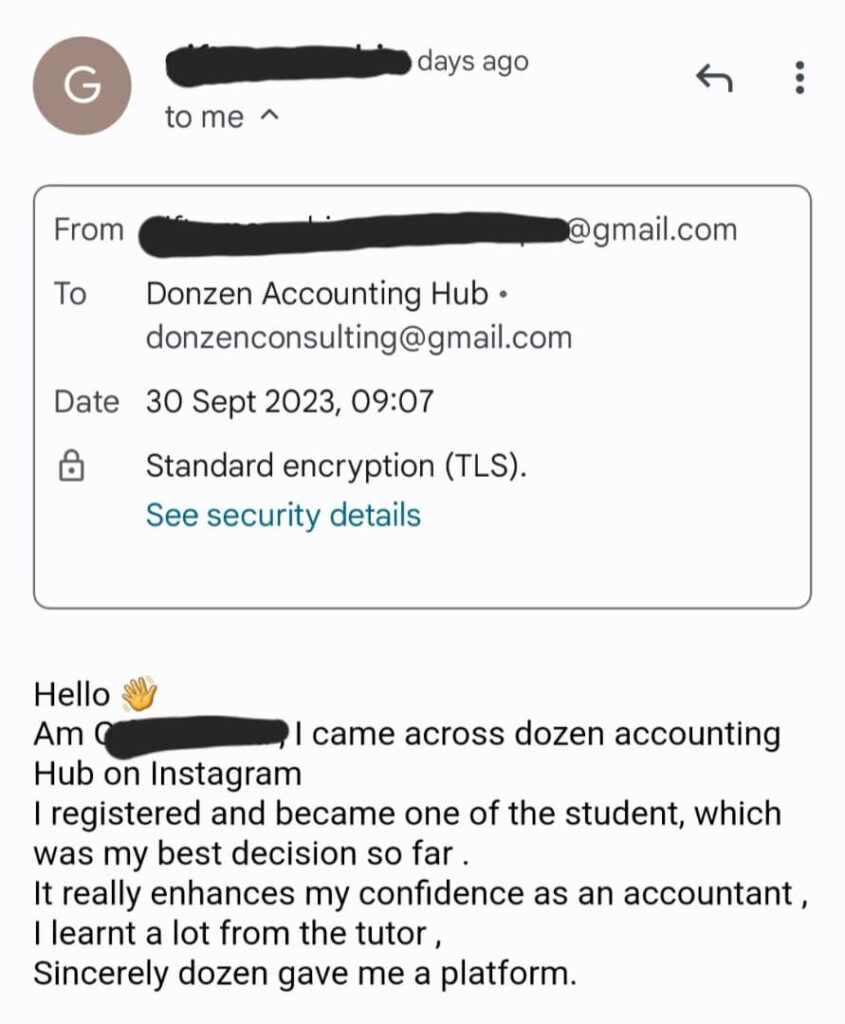The width and height of the screenshot is (845, 1024).
Task: Select the donzenconsulting@gmail.com address
Action: 359,338
